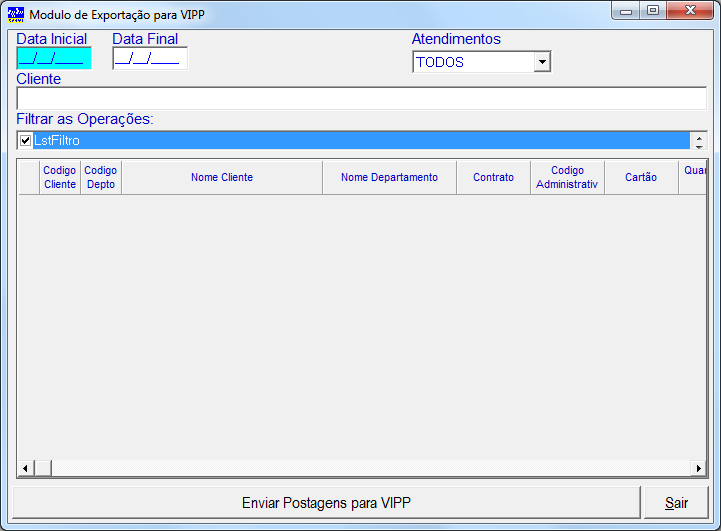Screen dimensions: 721x531
Task: Focus the Data Final date field
Action: 150,58
